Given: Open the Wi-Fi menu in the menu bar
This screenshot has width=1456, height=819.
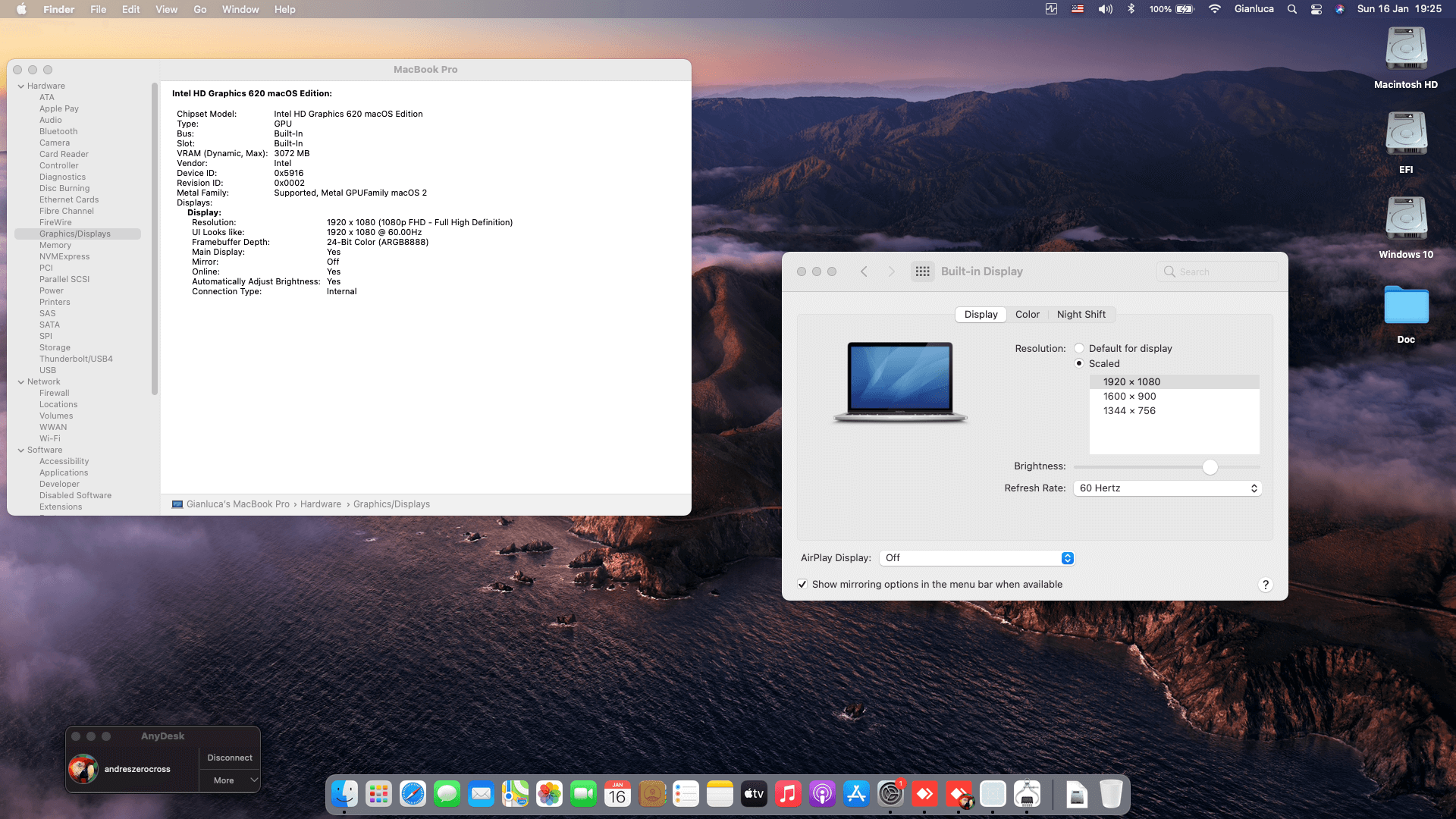Looking at the screenshot, I should (x=1214, y=9).
